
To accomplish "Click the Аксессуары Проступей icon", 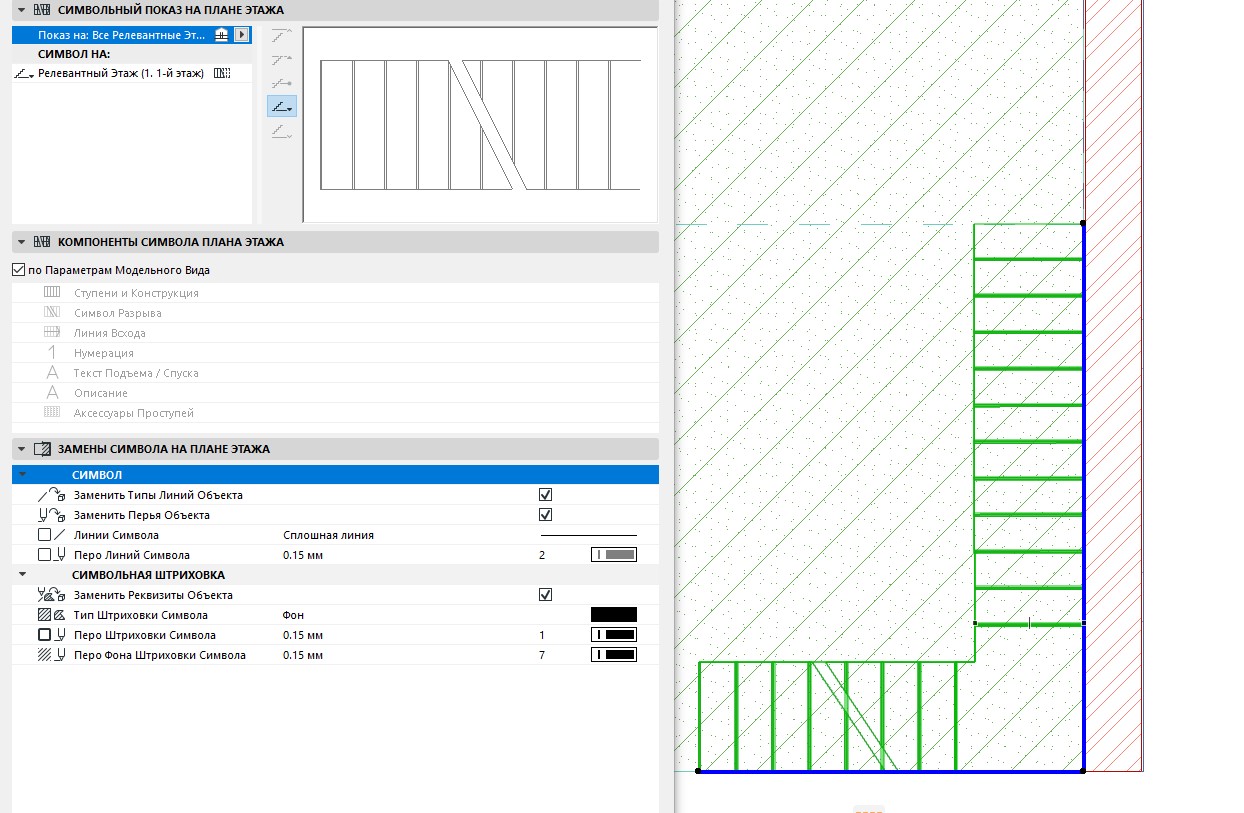I will tap(52, 413).
